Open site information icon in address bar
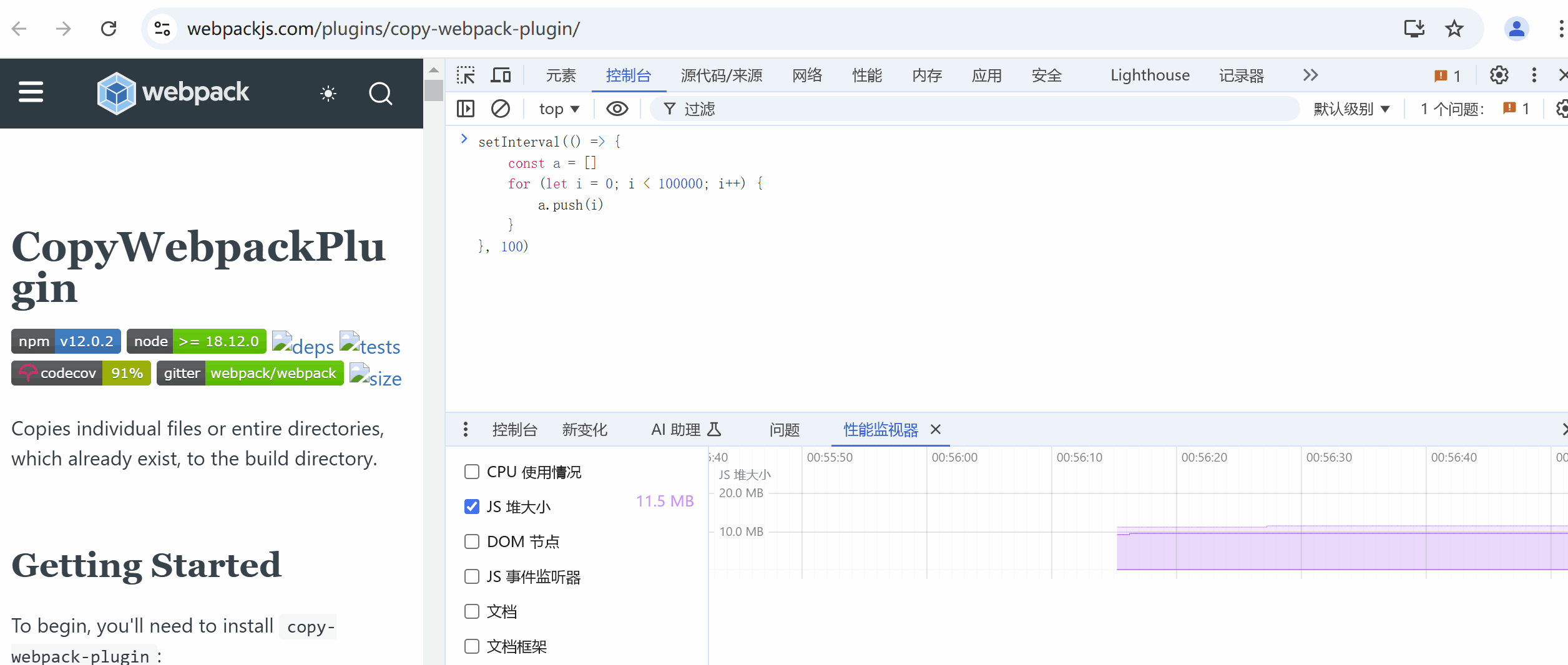This screenshot has height=665, width=1568. [x=162, y=29]
